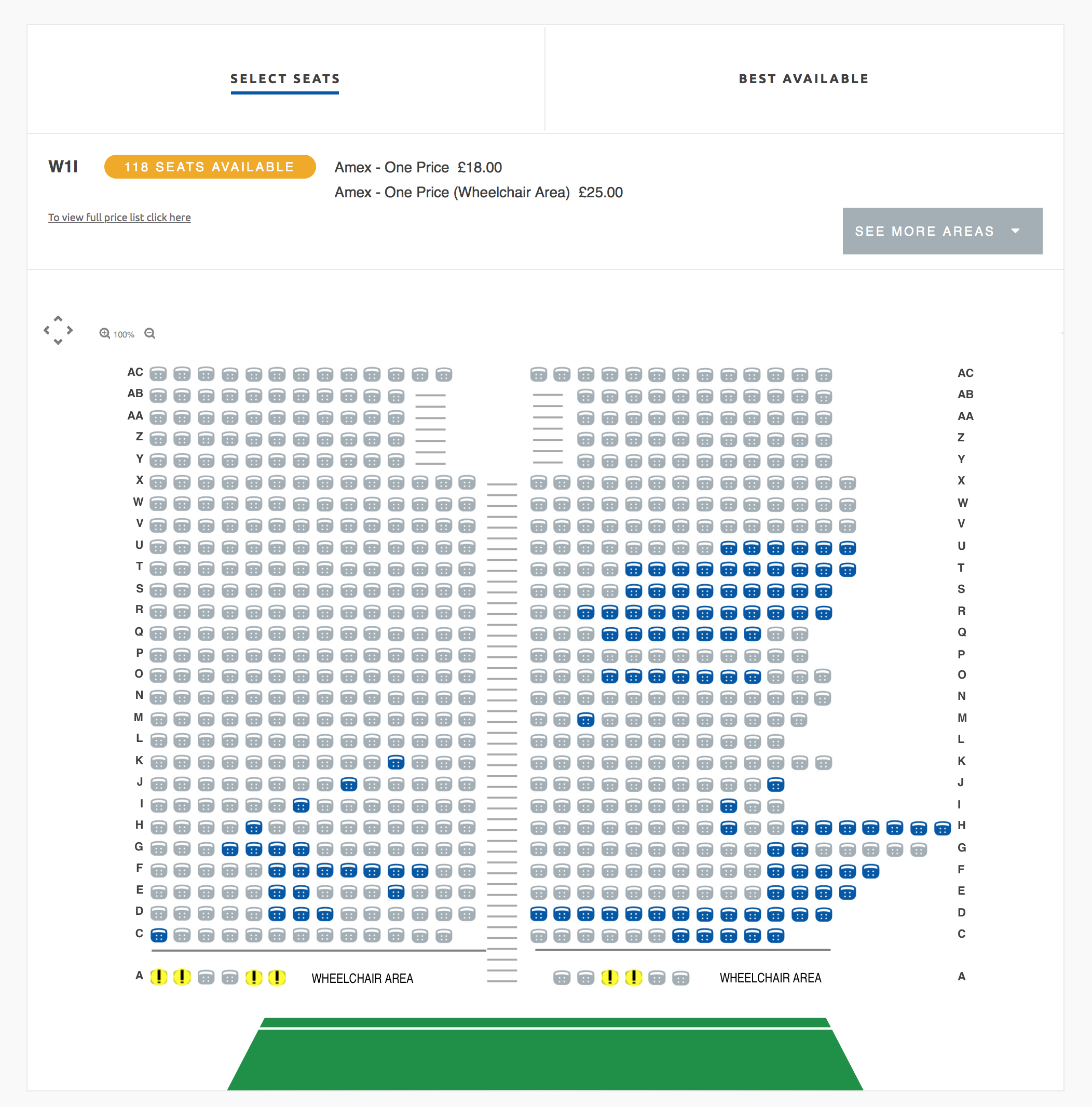Click the zoom out magnifier icon
The image size is (1092, 1107).
click(x=149, y=333)
